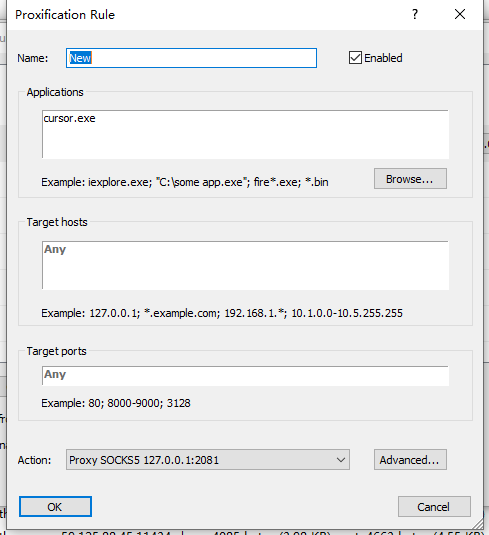Focus the Target ports field
The width and height of the screenshot is (489, 535).
point(245,376)
